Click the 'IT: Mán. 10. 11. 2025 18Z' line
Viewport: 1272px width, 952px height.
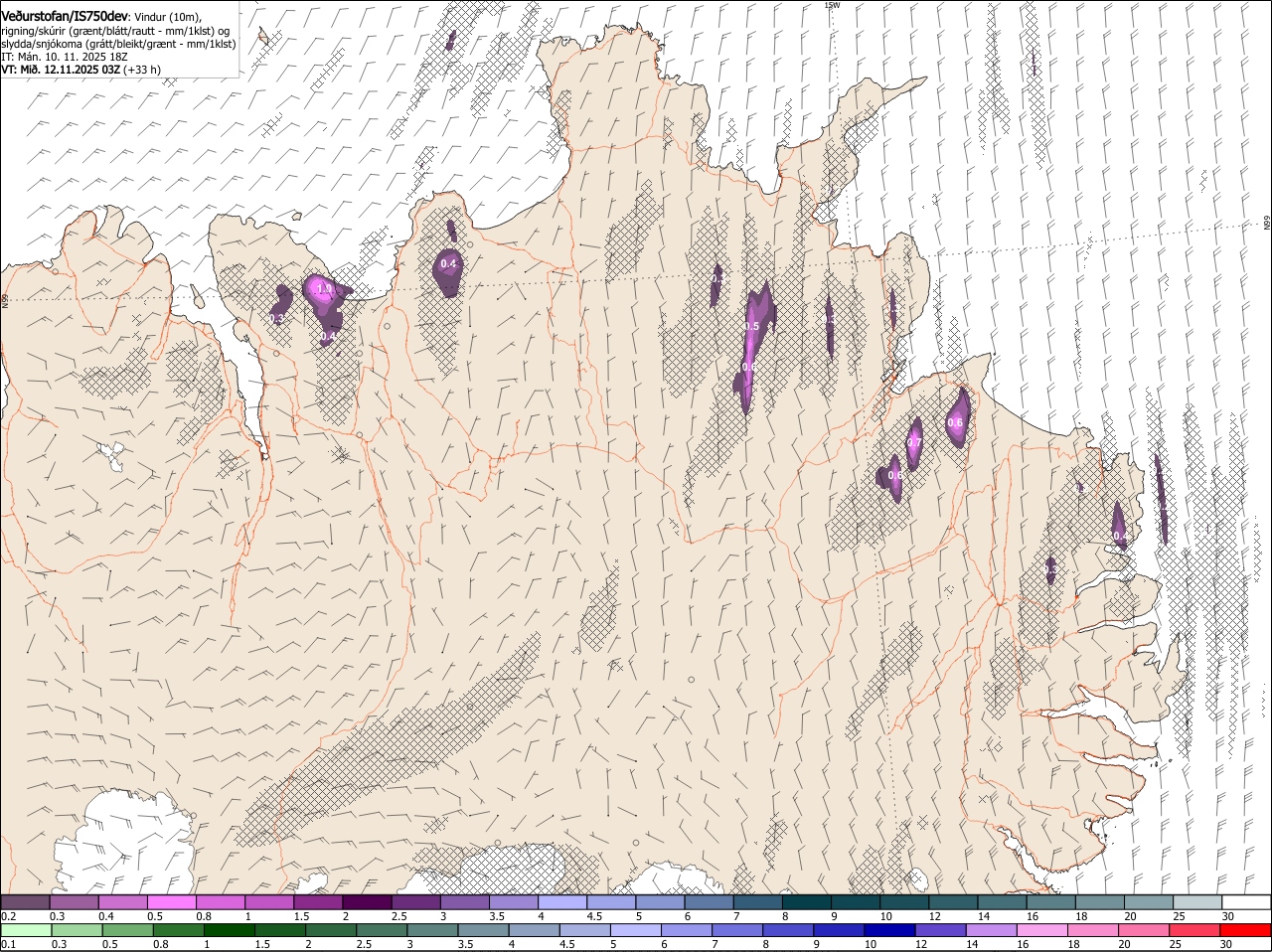click(64, 57)
